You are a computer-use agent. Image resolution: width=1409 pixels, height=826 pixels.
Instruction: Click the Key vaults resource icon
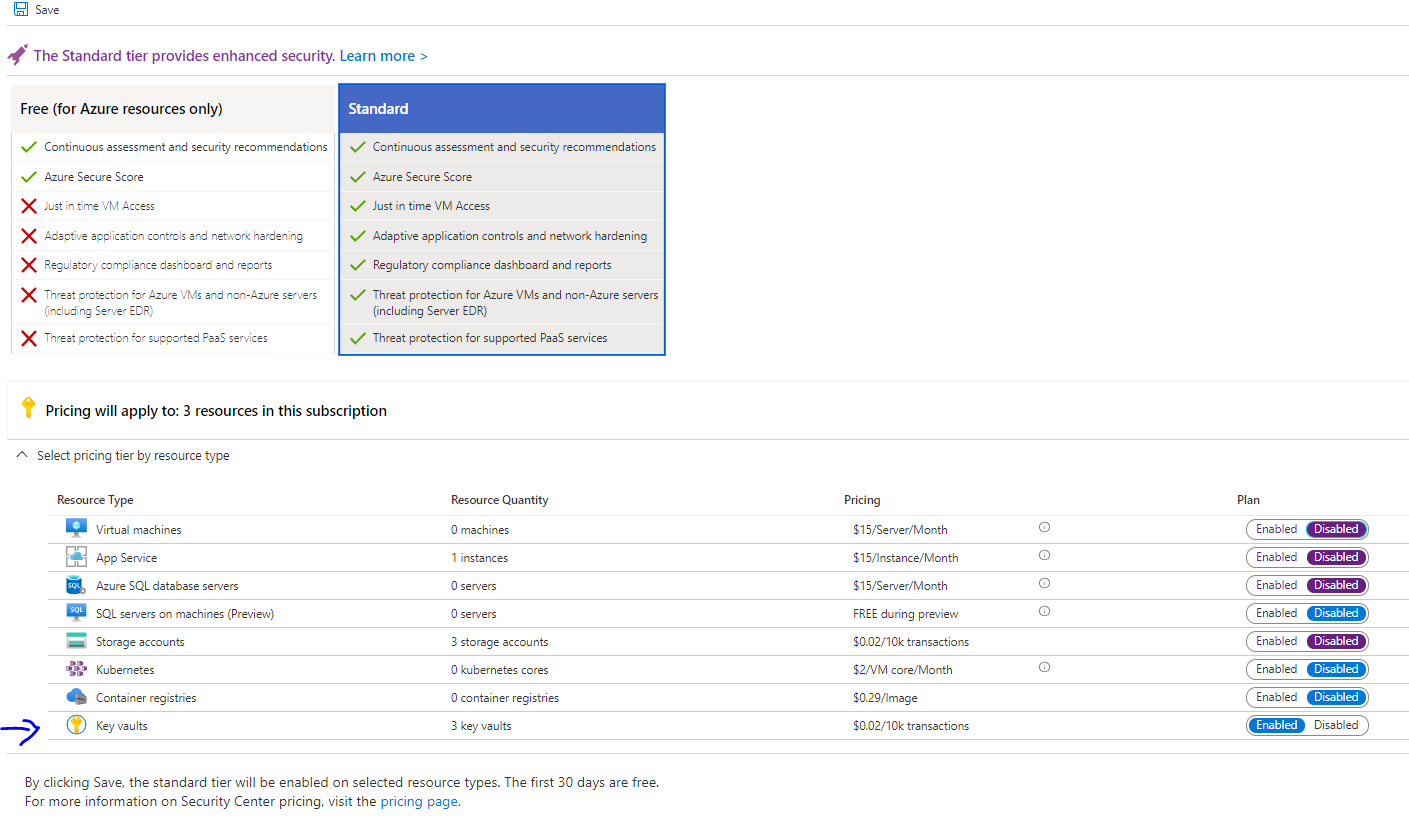point(77,725)
